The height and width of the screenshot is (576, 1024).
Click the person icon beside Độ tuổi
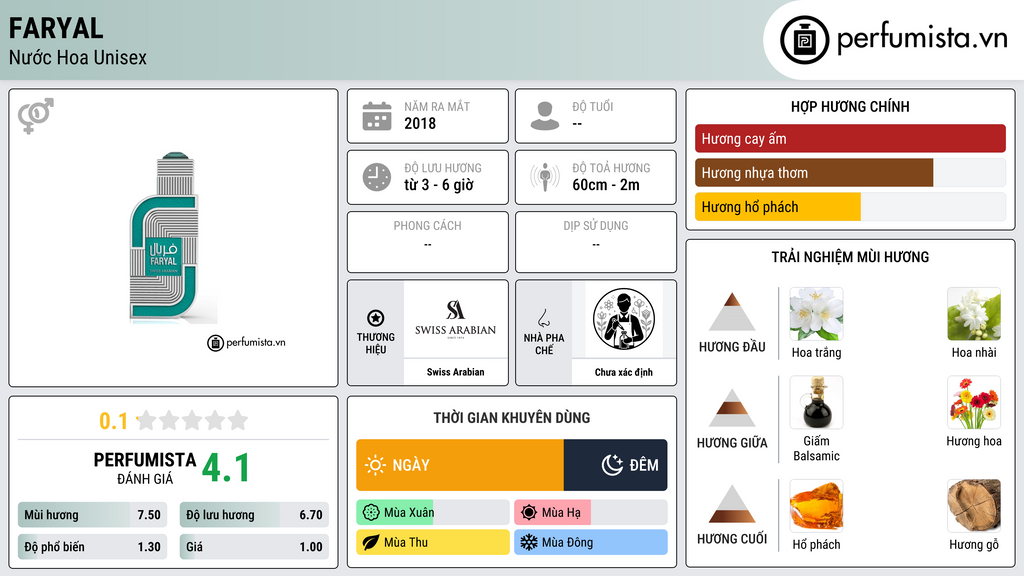[x=545, y=116]
